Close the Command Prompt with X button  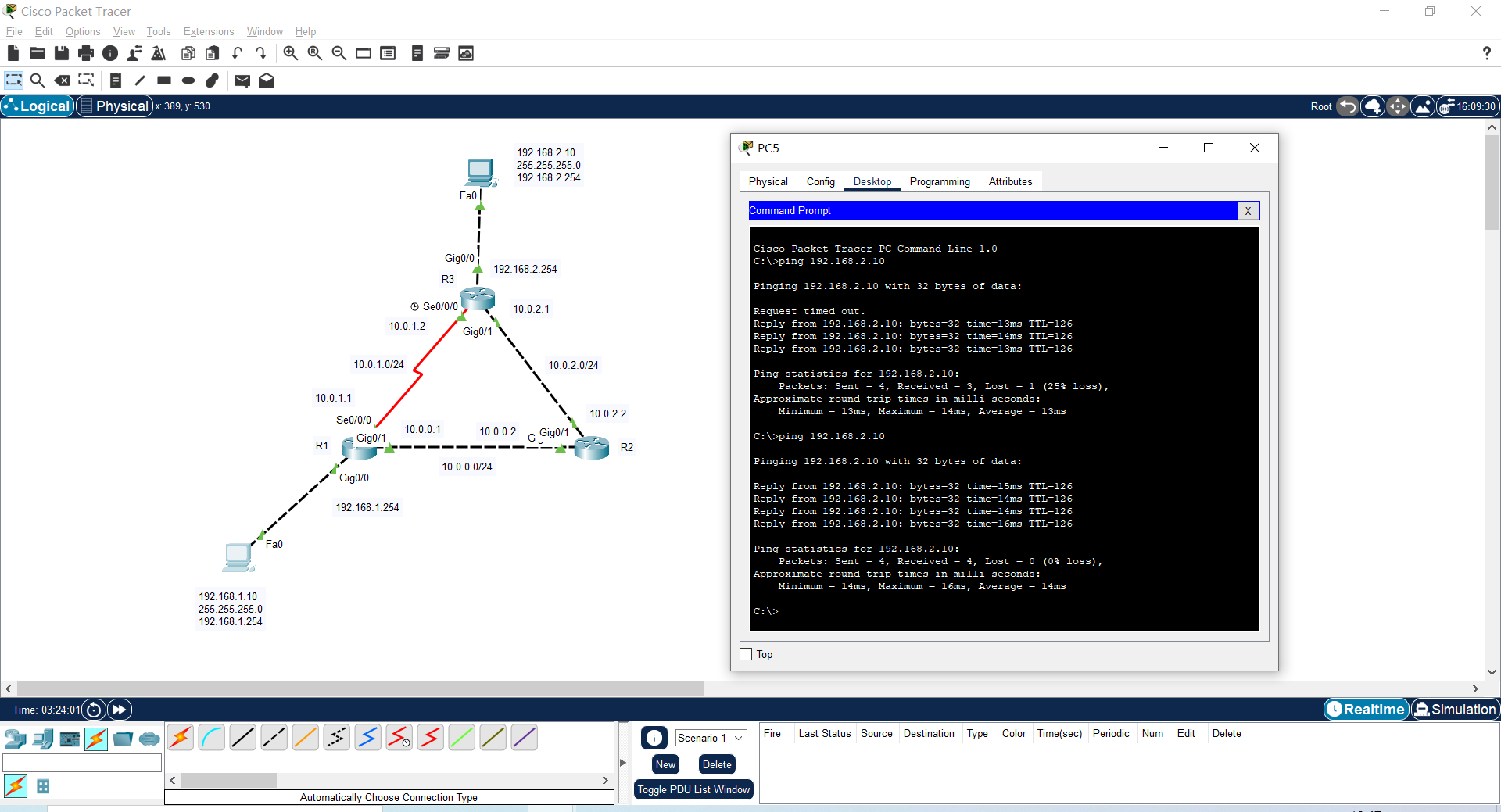tap(1248, 211)
